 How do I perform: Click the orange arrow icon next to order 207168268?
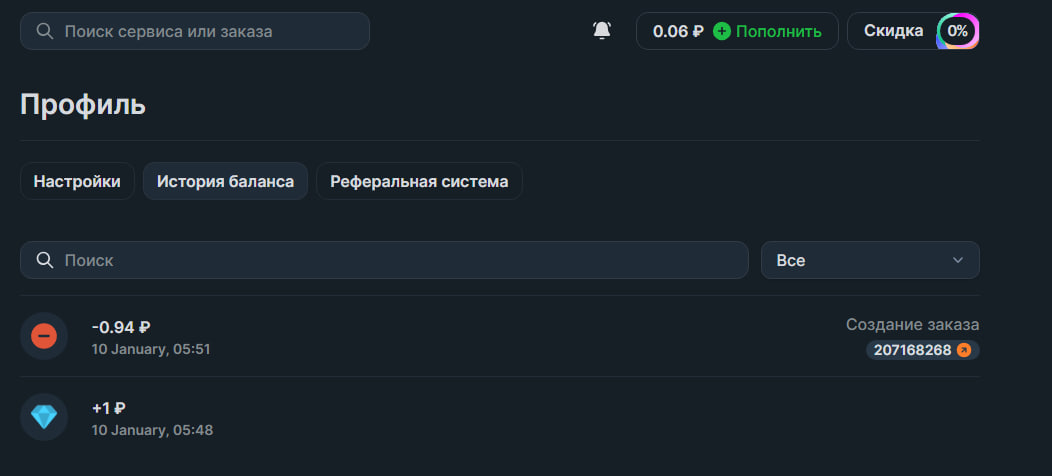964,350
